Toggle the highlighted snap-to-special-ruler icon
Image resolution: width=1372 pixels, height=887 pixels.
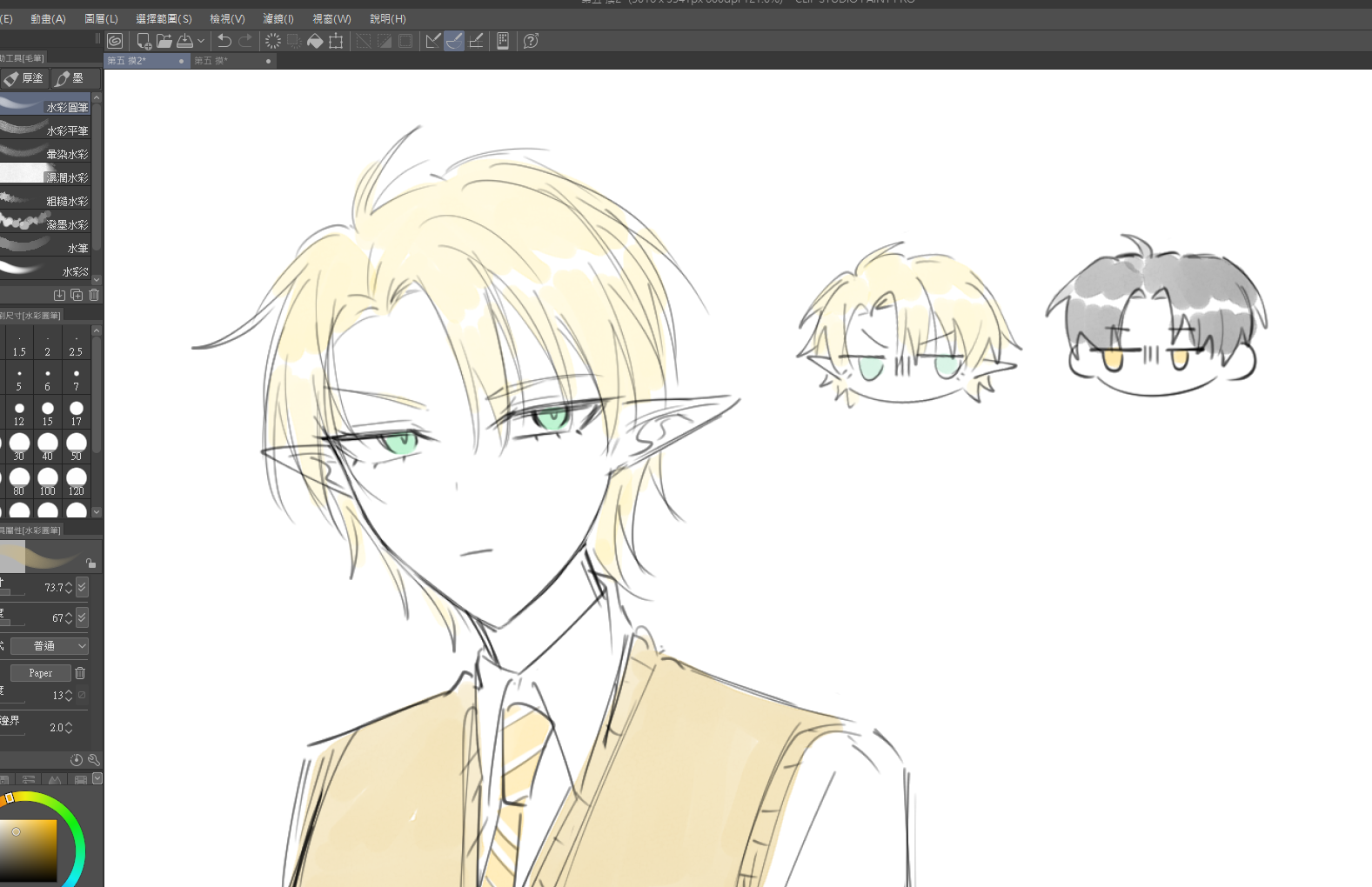point(454,41)
